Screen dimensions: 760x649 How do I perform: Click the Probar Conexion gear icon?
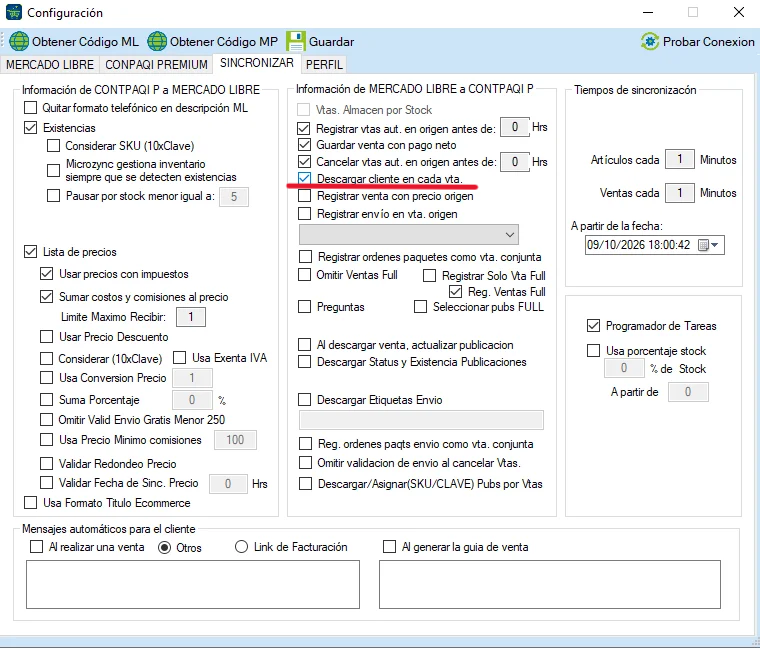649,41
